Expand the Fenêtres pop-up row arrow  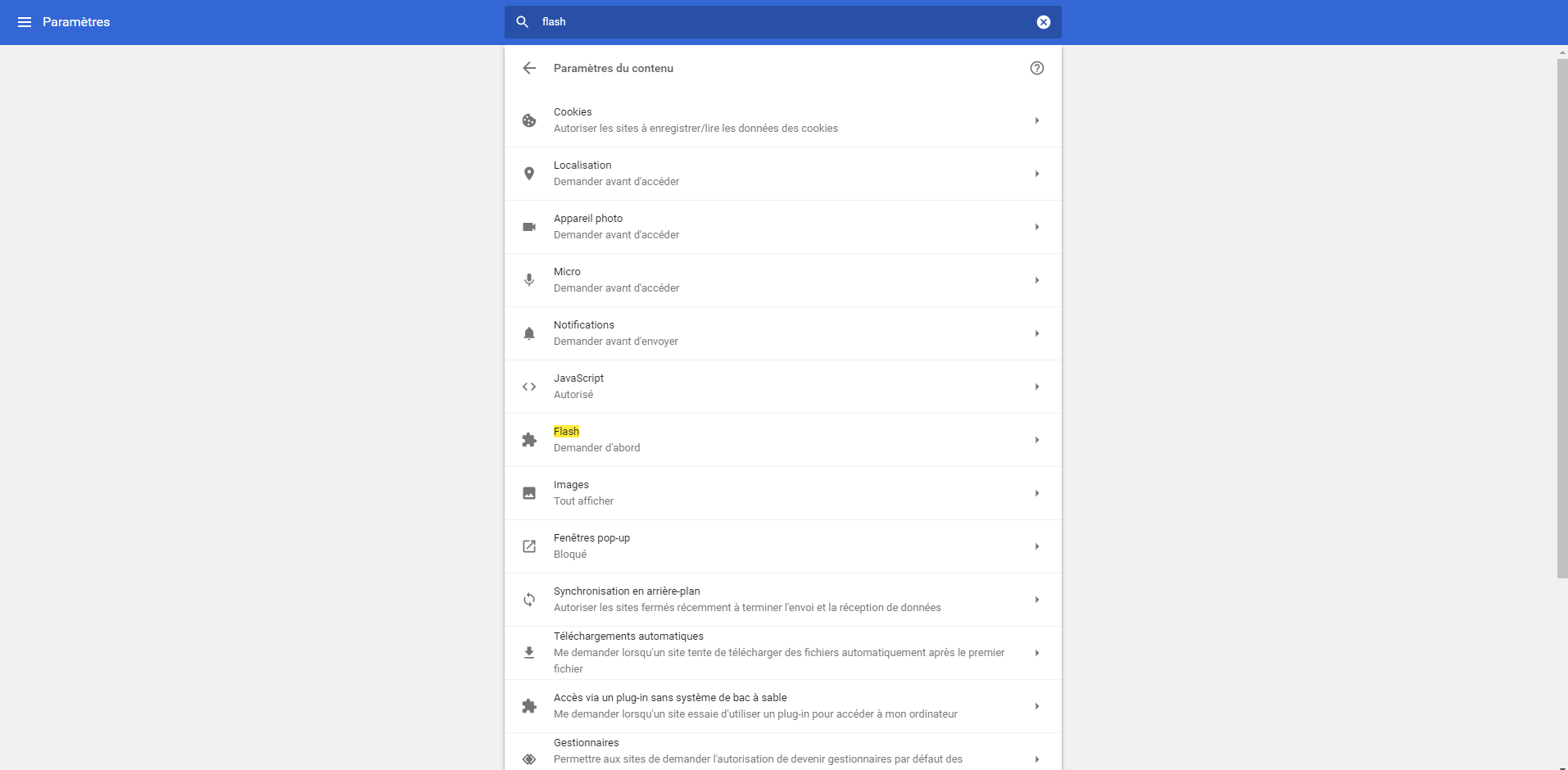(1036, 546)
